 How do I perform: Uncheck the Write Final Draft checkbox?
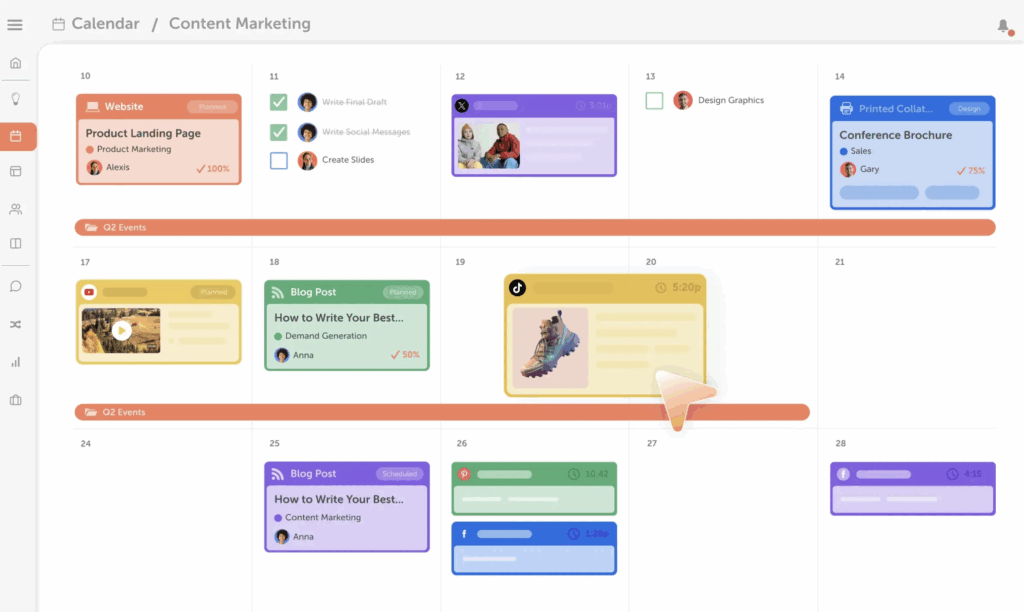pyautogui.click(x=278, y=101)
